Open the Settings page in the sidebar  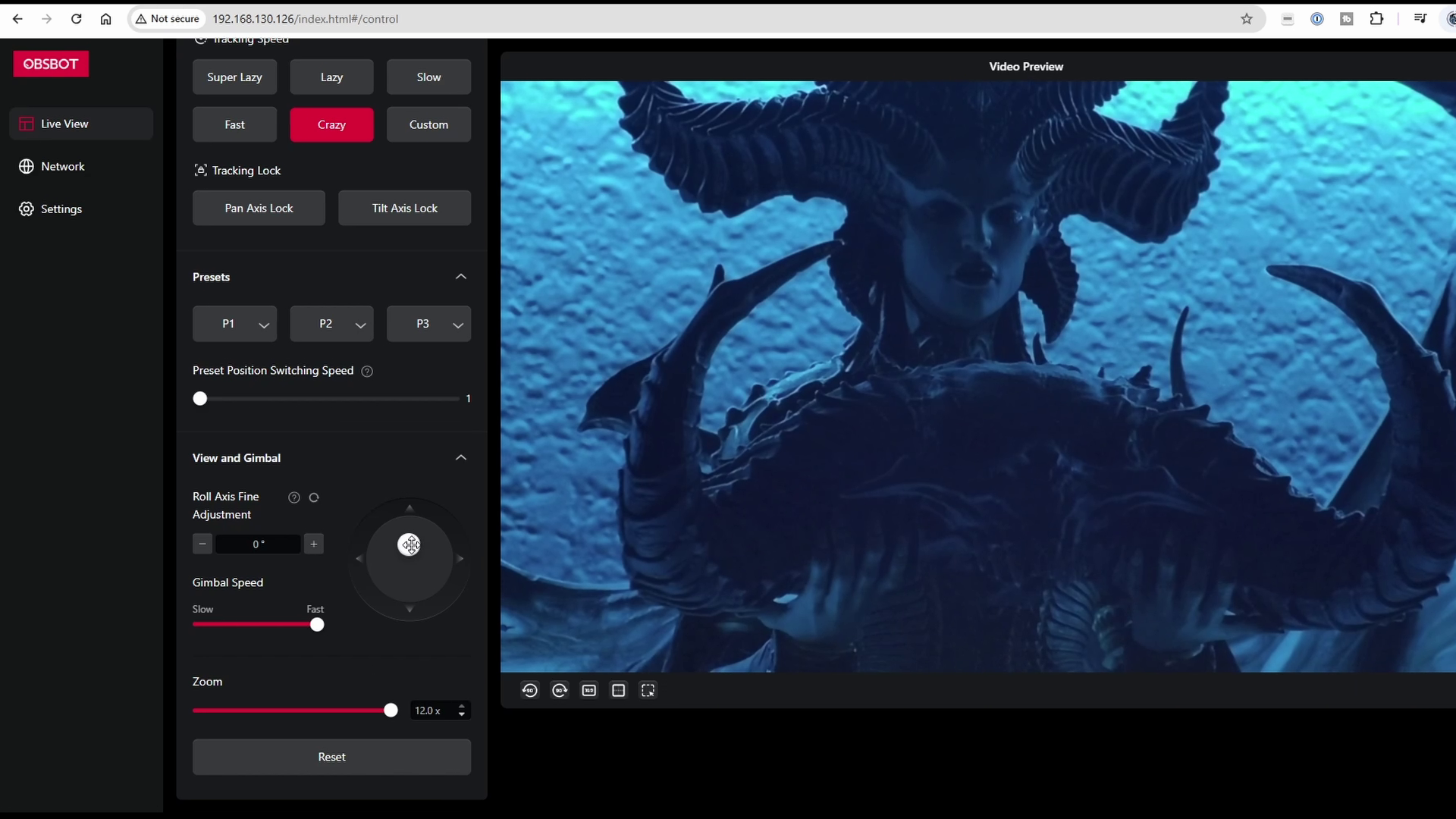[61, 209]
